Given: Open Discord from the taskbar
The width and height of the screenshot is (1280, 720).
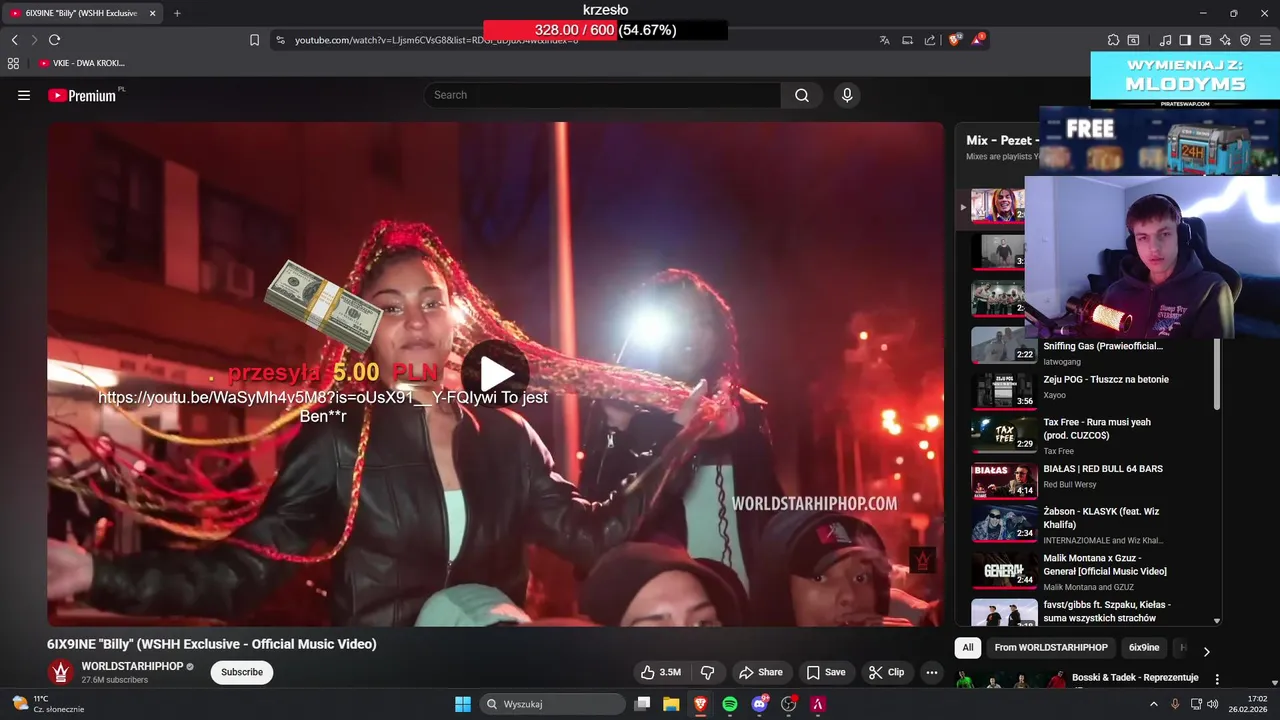Looking at the screenshot, I should pos(759,704).
